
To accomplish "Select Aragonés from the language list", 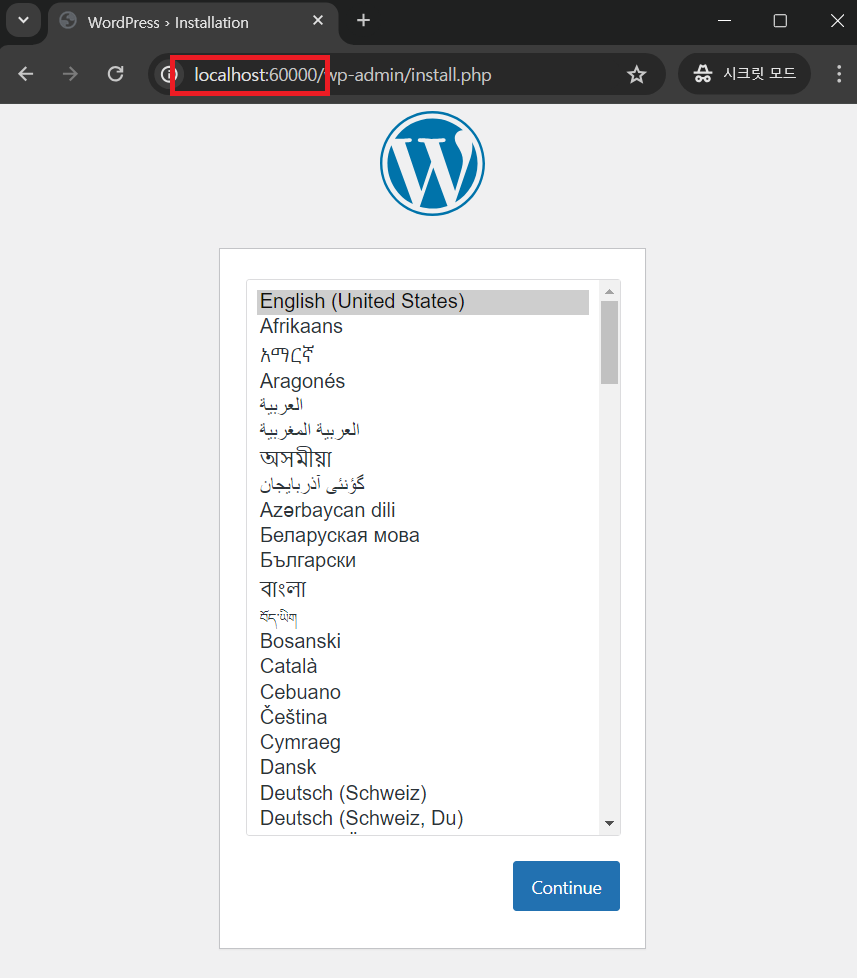I will (423, 381).
